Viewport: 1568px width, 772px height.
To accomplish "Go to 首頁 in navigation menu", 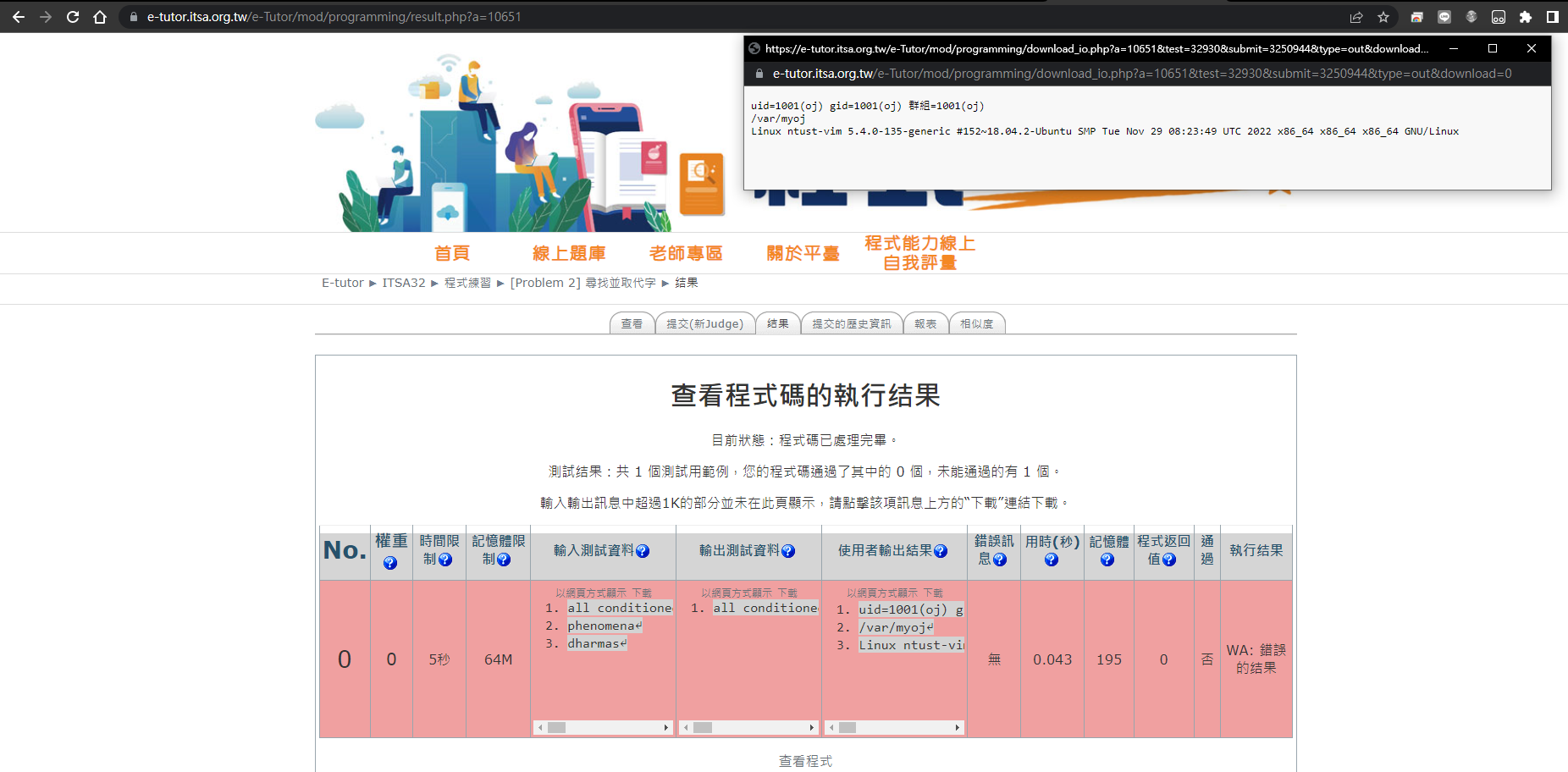I will [452, 253].
